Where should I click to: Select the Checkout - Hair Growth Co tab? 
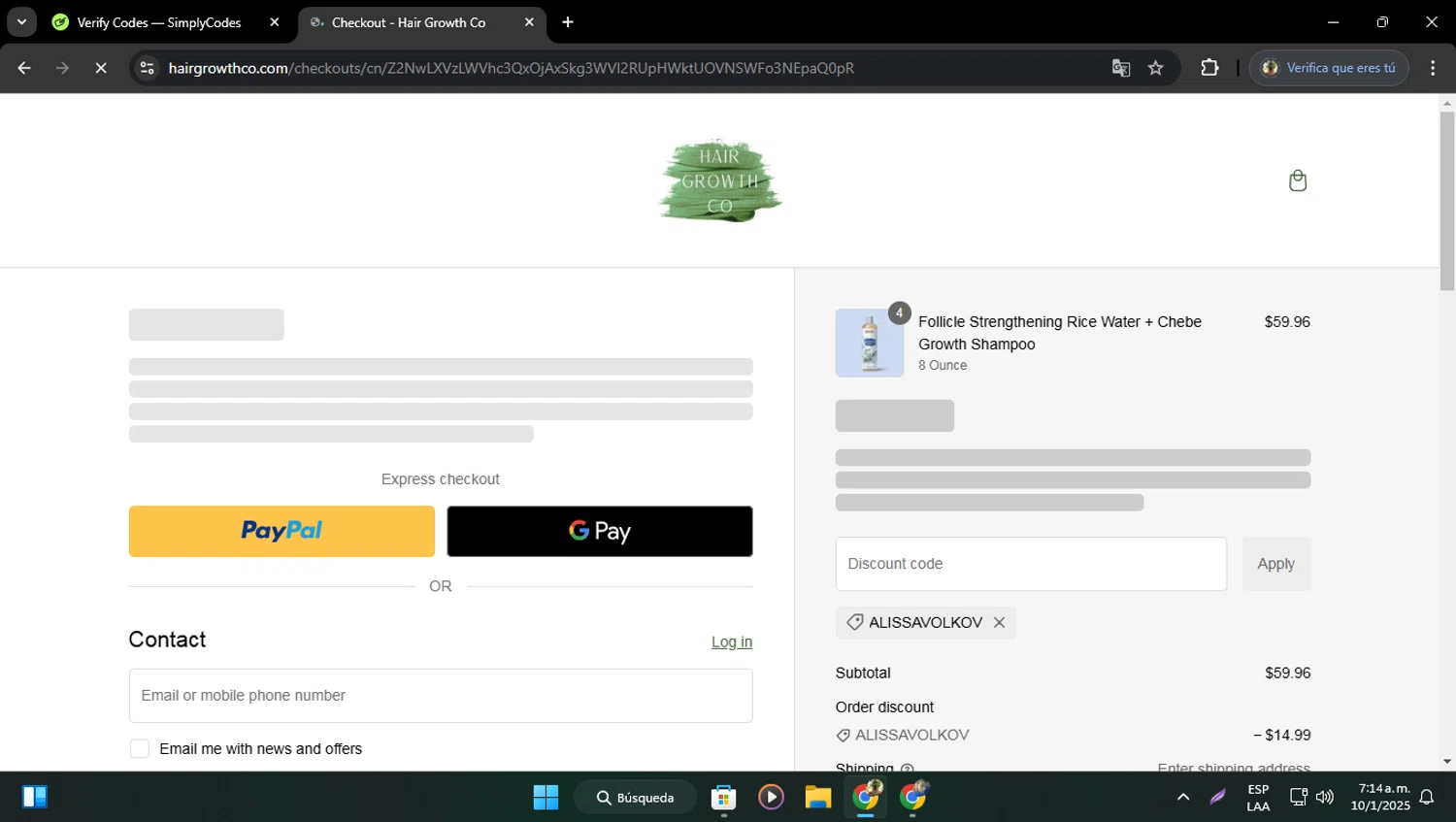[409, 22]
